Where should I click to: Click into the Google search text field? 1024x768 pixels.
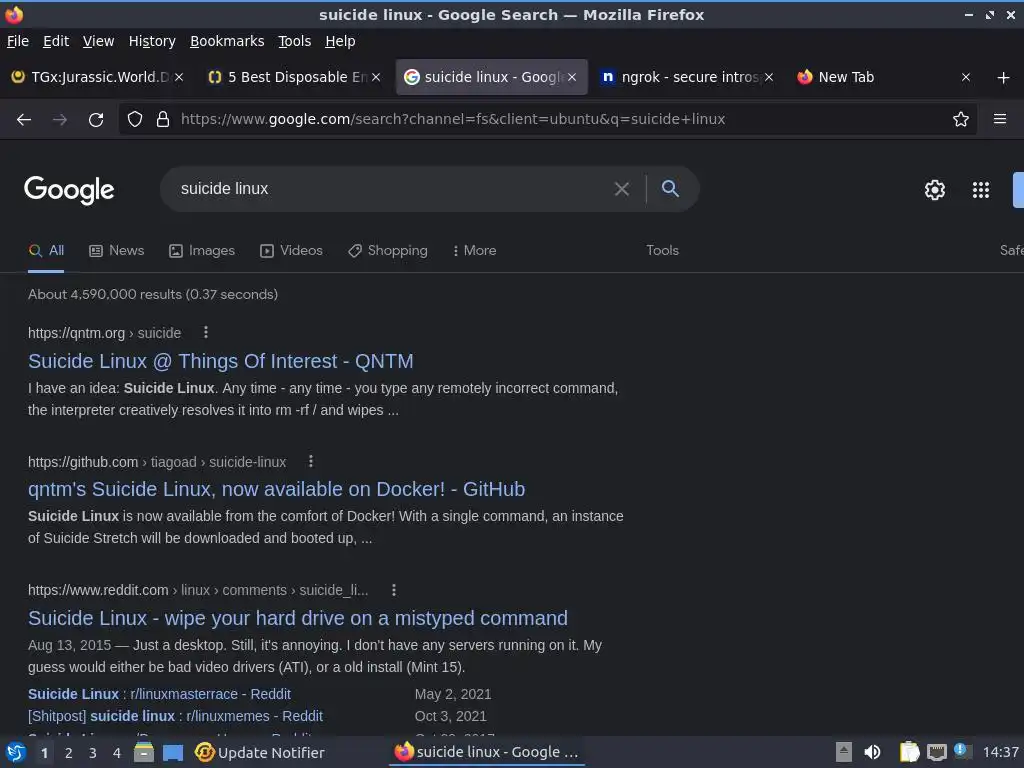[392, 189]
